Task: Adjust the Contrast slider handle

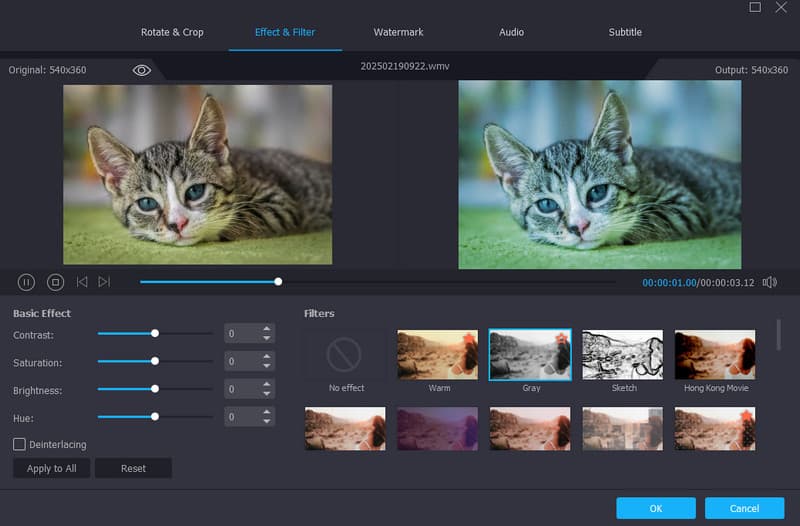Action: (x=155, y=333)
